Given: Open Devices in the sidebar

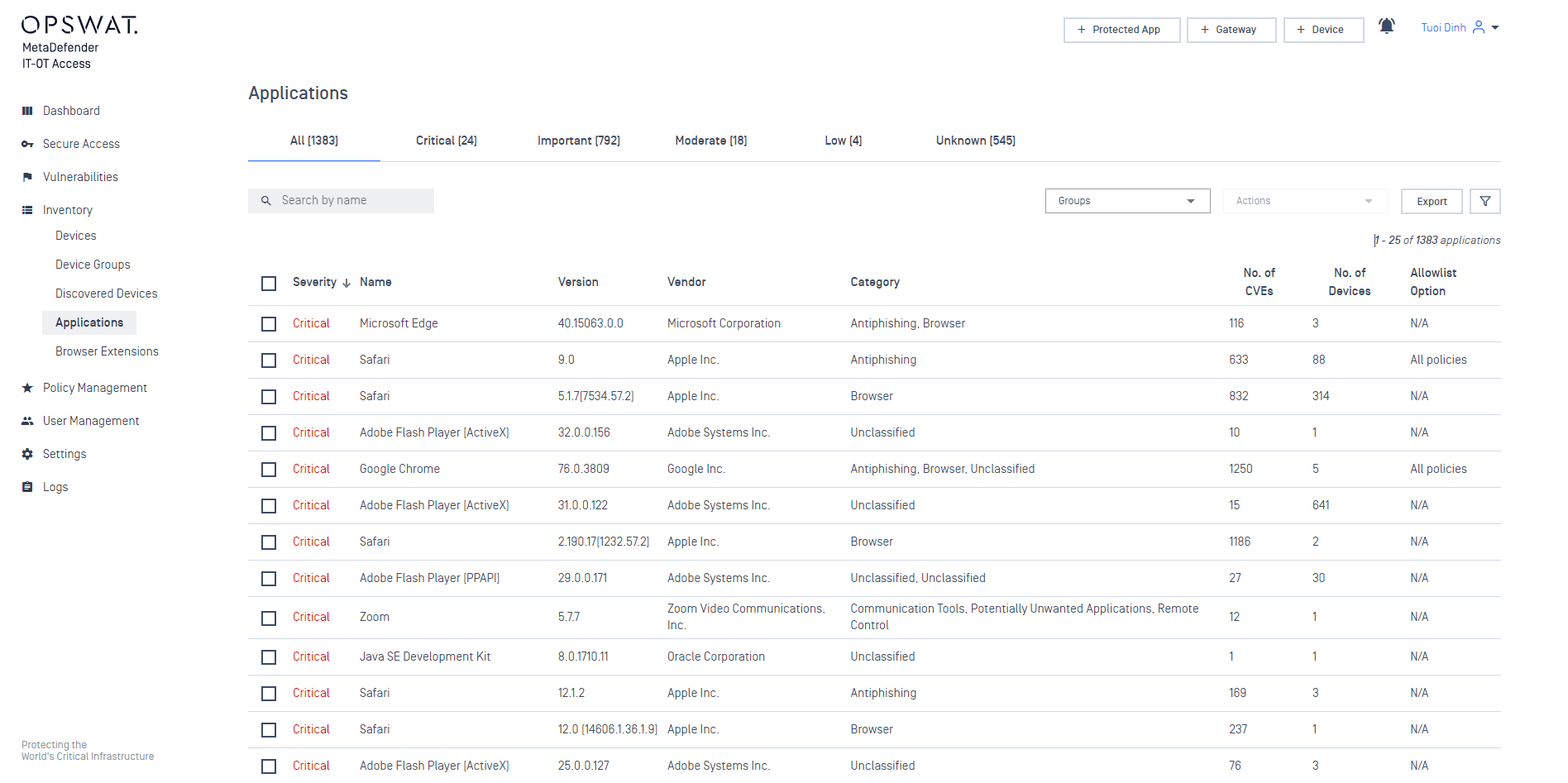Looking at the screenshot, I should 76,236.
